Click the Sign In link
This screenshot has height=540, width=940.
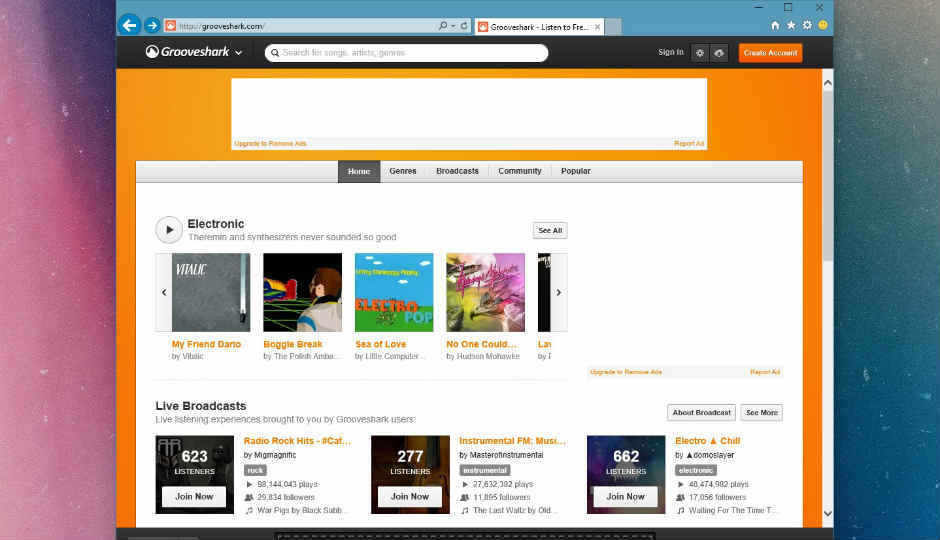click(670, 52)
